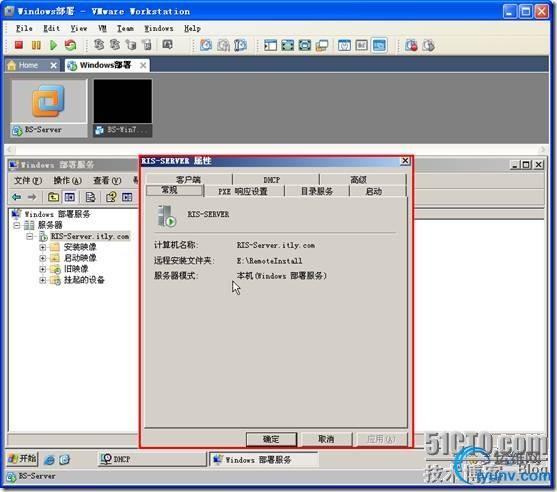Switch to the 客户端 tab

coord(189,180)
